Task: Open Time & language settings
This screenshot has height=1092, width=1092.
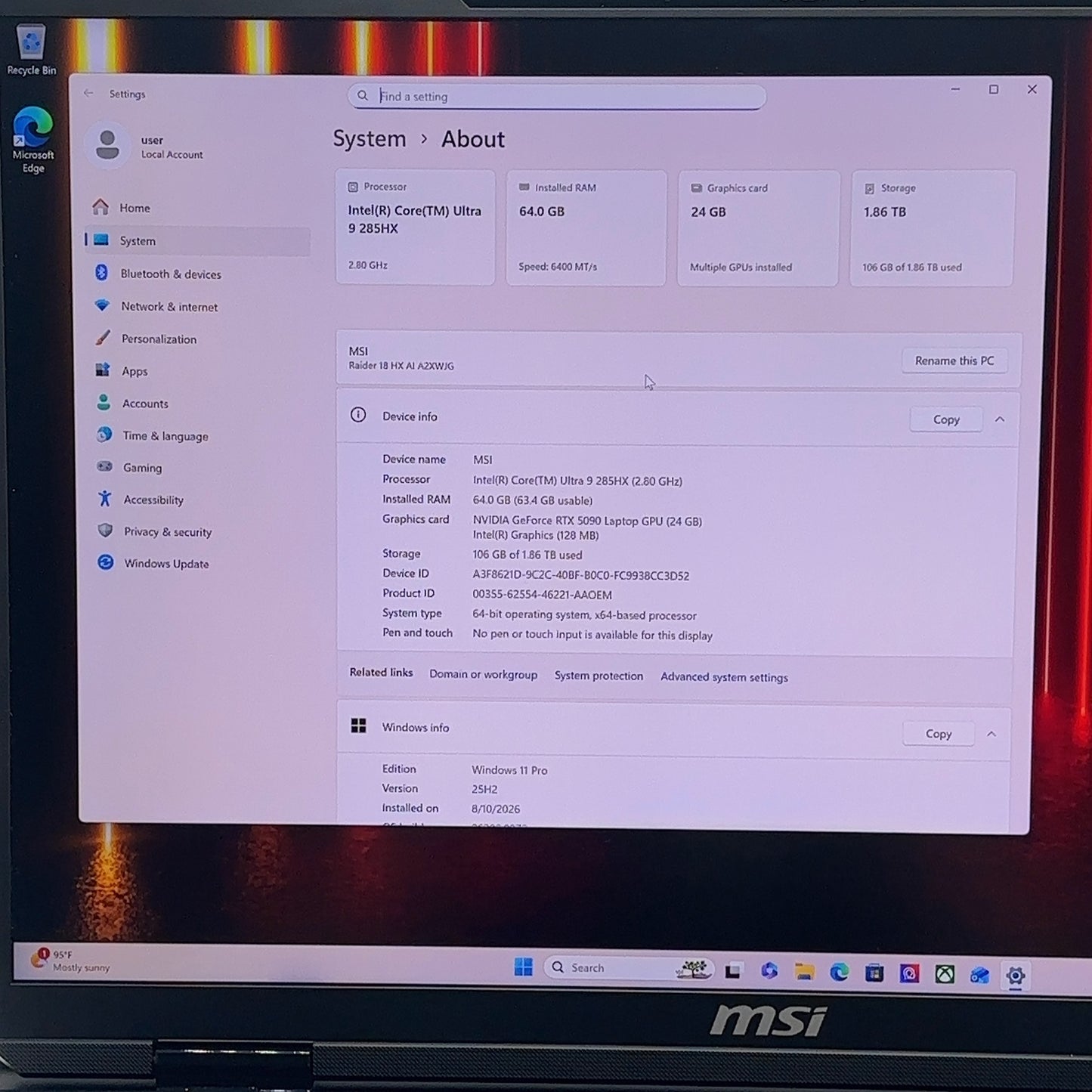Action: click(x=200, y=436)
